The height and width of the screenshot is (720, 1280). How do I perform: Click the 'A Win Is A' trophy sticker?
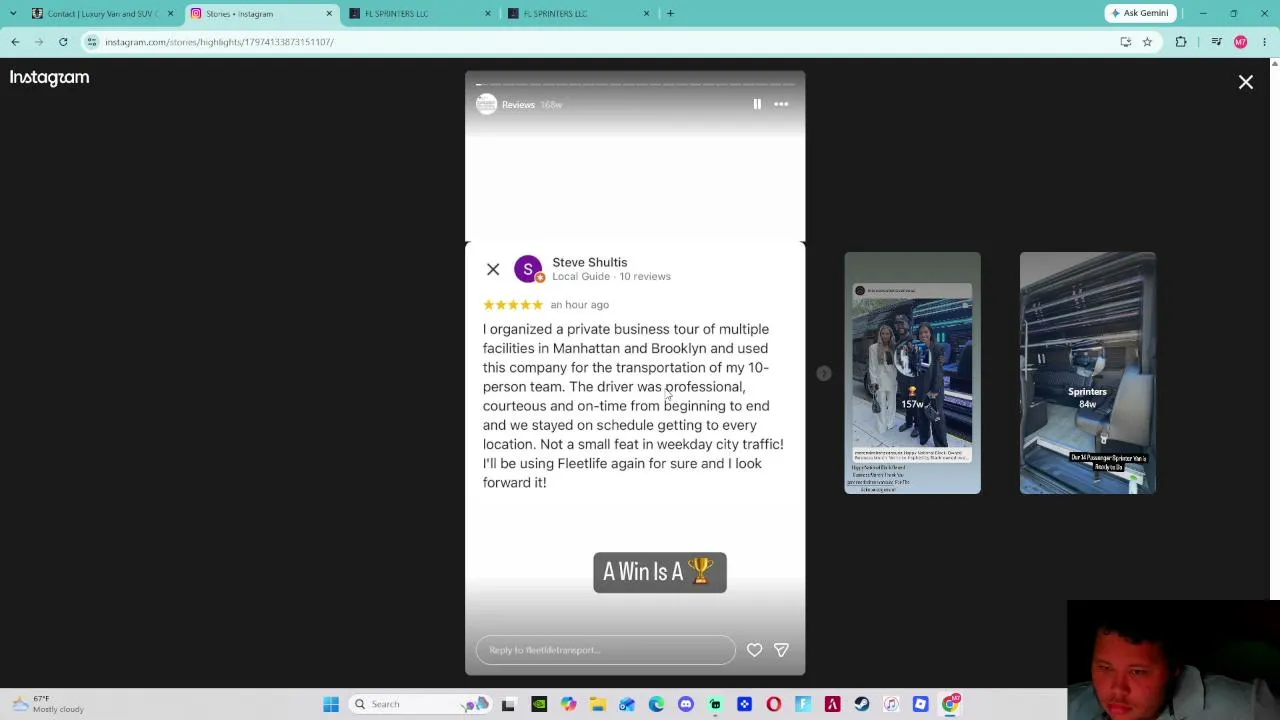660,572
